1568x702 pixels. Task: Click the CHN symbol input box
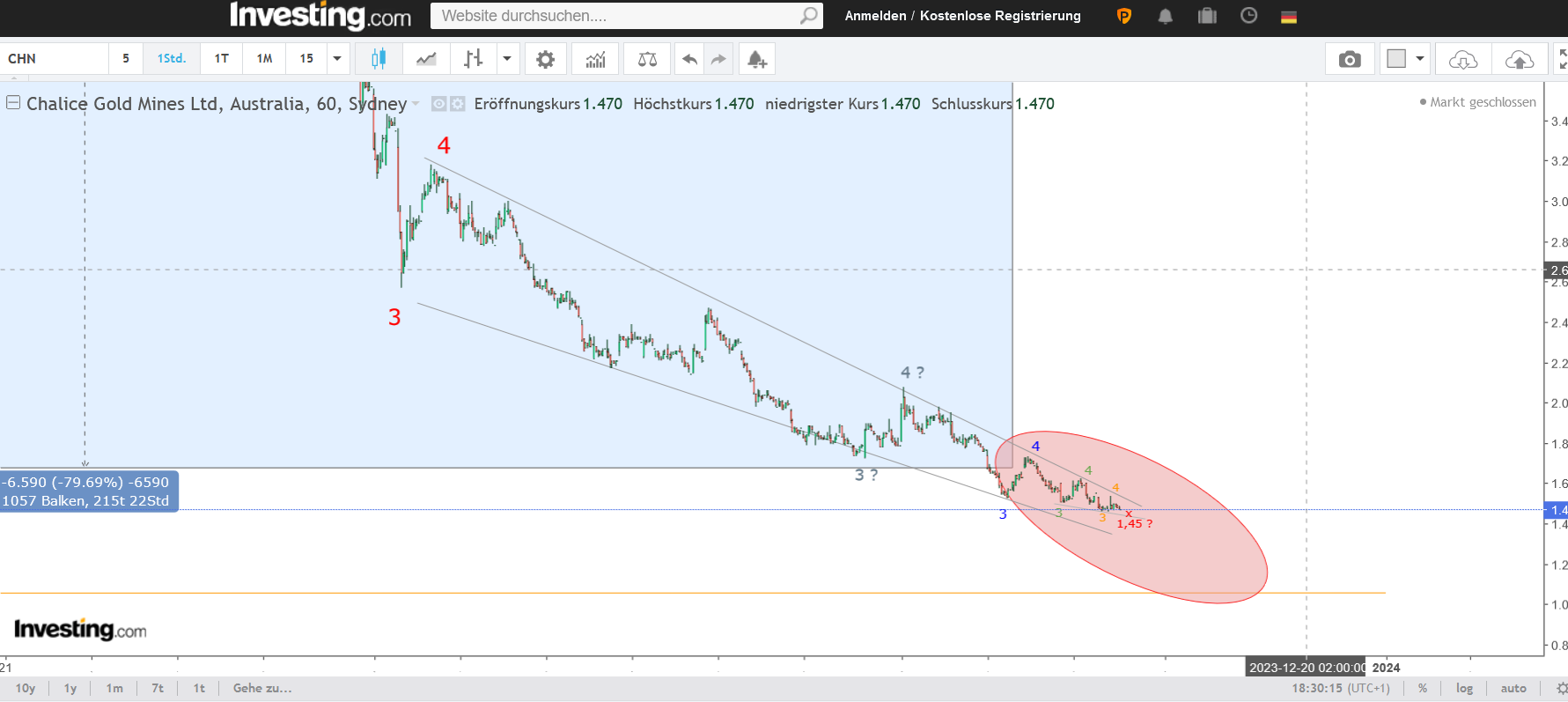pyautogui.click(x=55, y=59)
